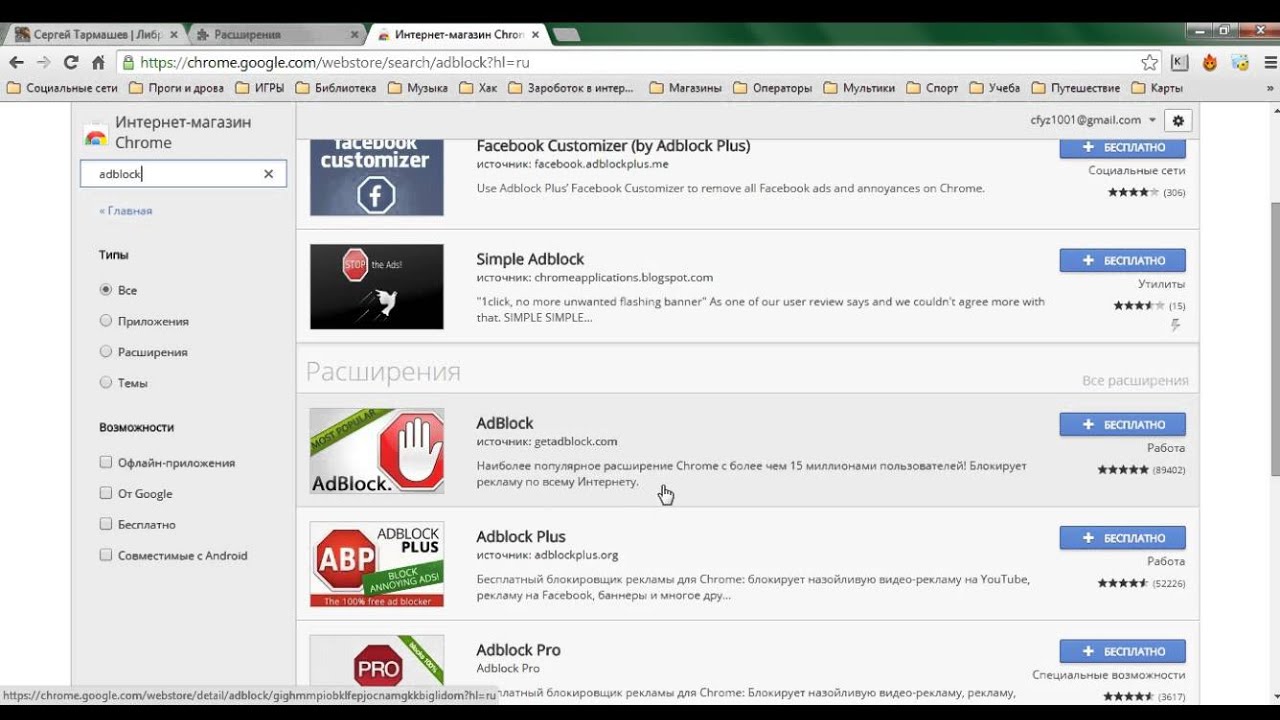Viewport: 1280px width, 720px height.
Task: Open the Музыка bookmarks folder
Action: tap(418, 88)
